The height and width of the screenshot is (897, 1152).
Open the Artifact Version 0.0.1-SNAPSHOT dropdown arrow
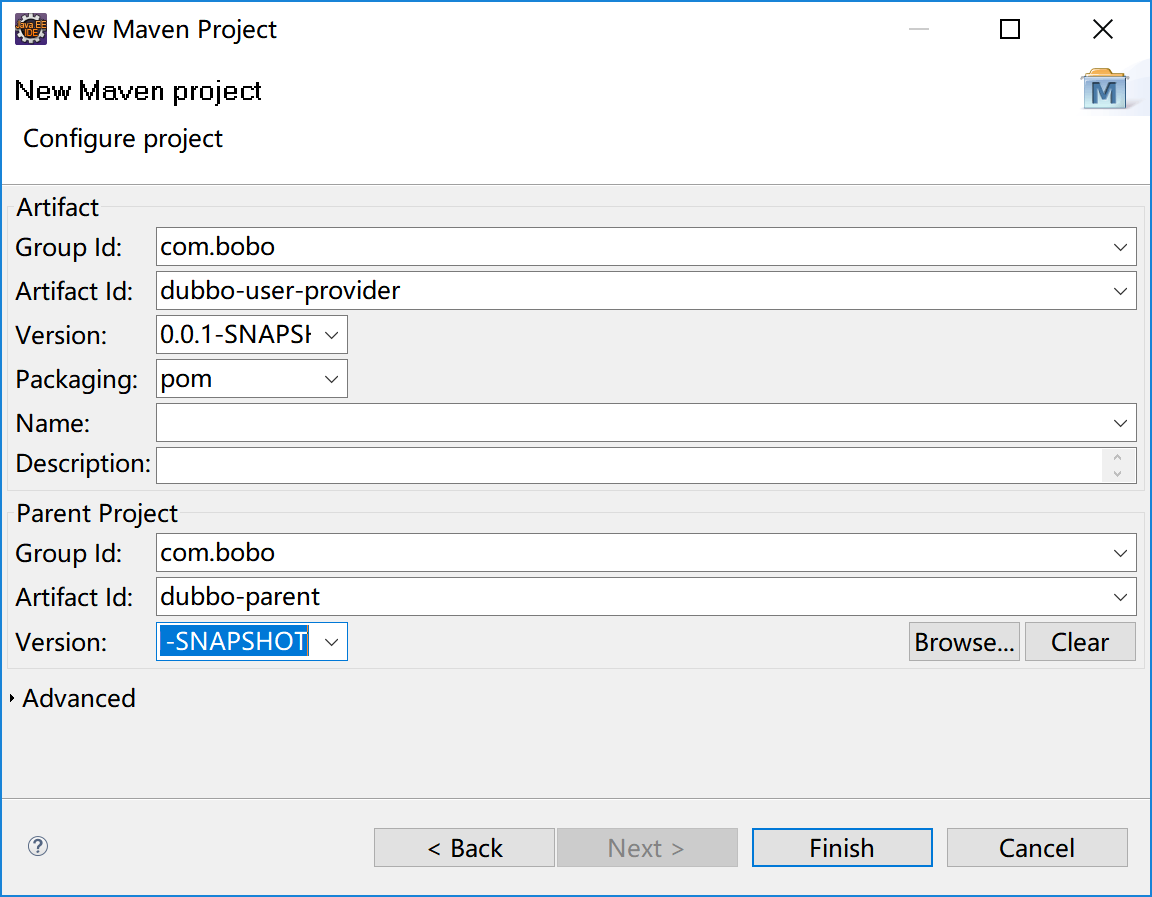[x=331, y=335]
